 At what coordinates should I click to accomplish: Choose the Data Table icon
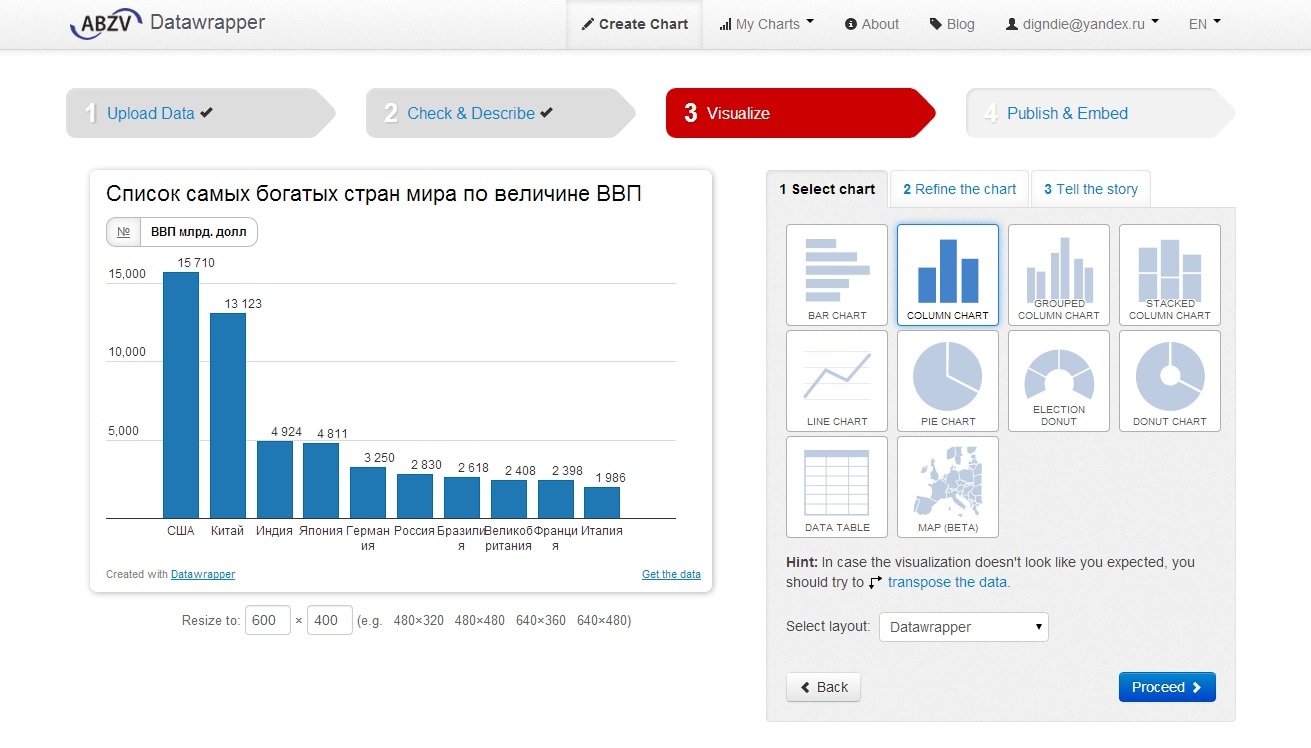(837, 487)
